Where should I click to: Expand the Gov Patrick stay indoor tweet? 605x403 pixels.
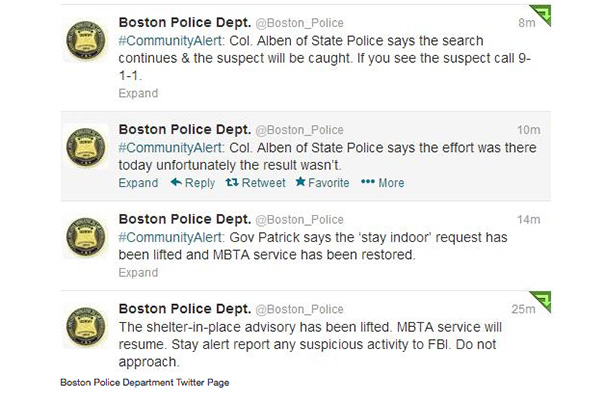click(x=138, y=273)
